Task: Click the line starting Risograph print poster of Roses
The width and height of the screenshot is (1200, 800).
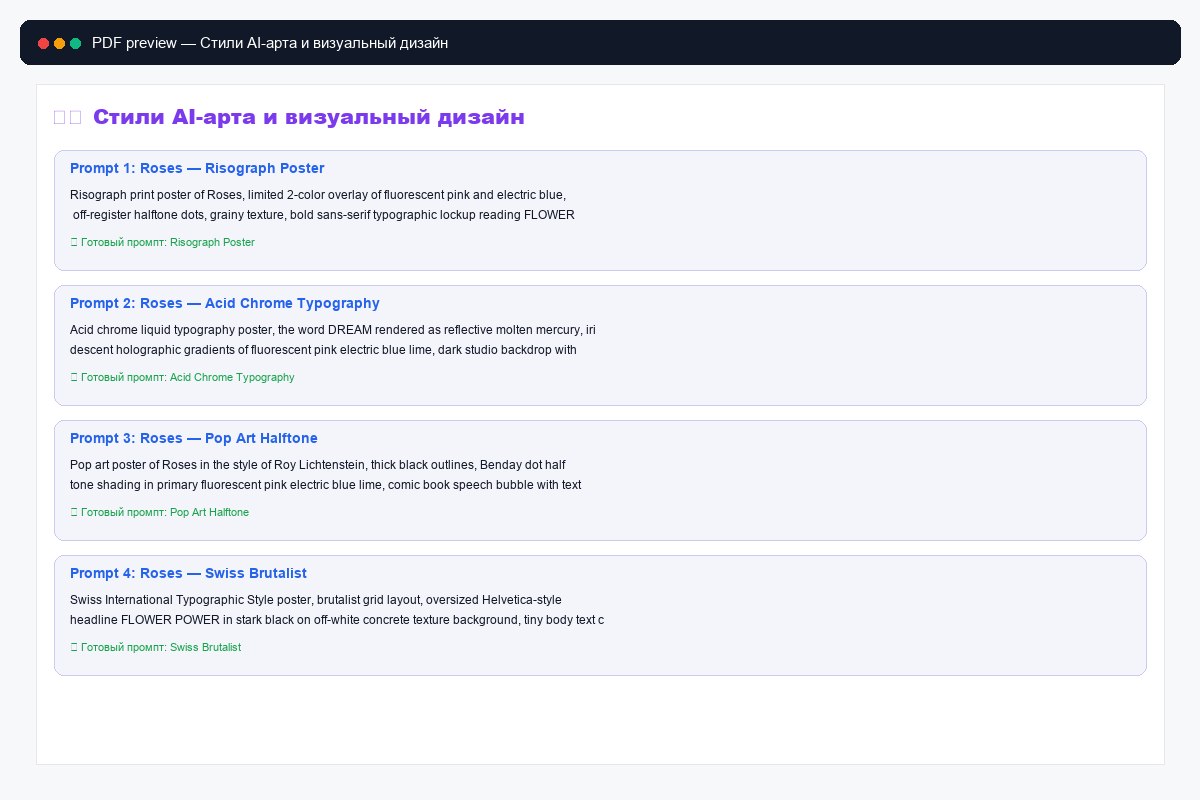Action: [x=318, y=195]
